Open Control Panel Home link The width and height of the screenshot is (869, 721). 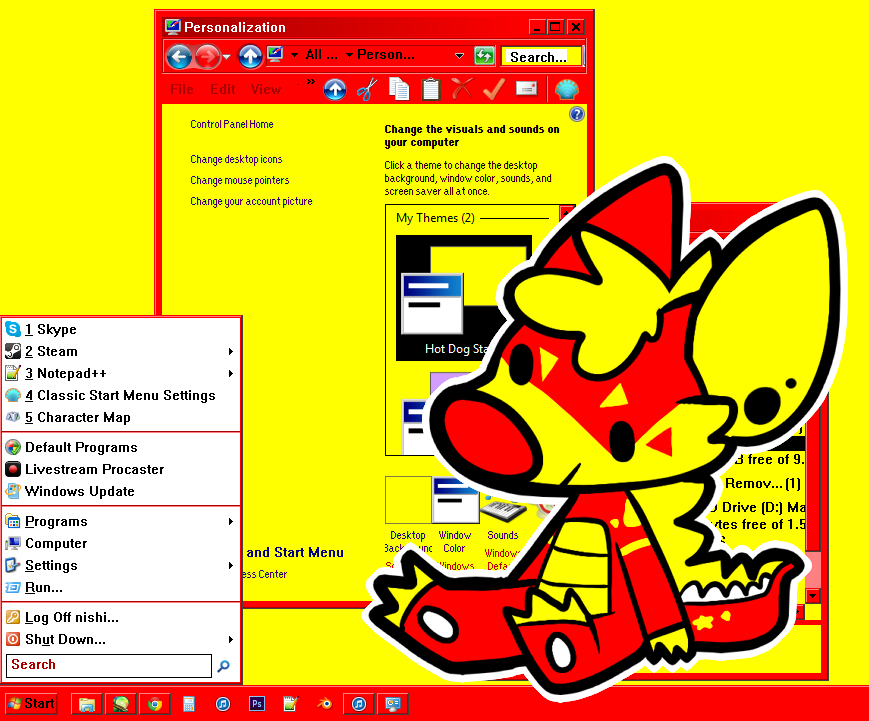(x=232, y=124)
